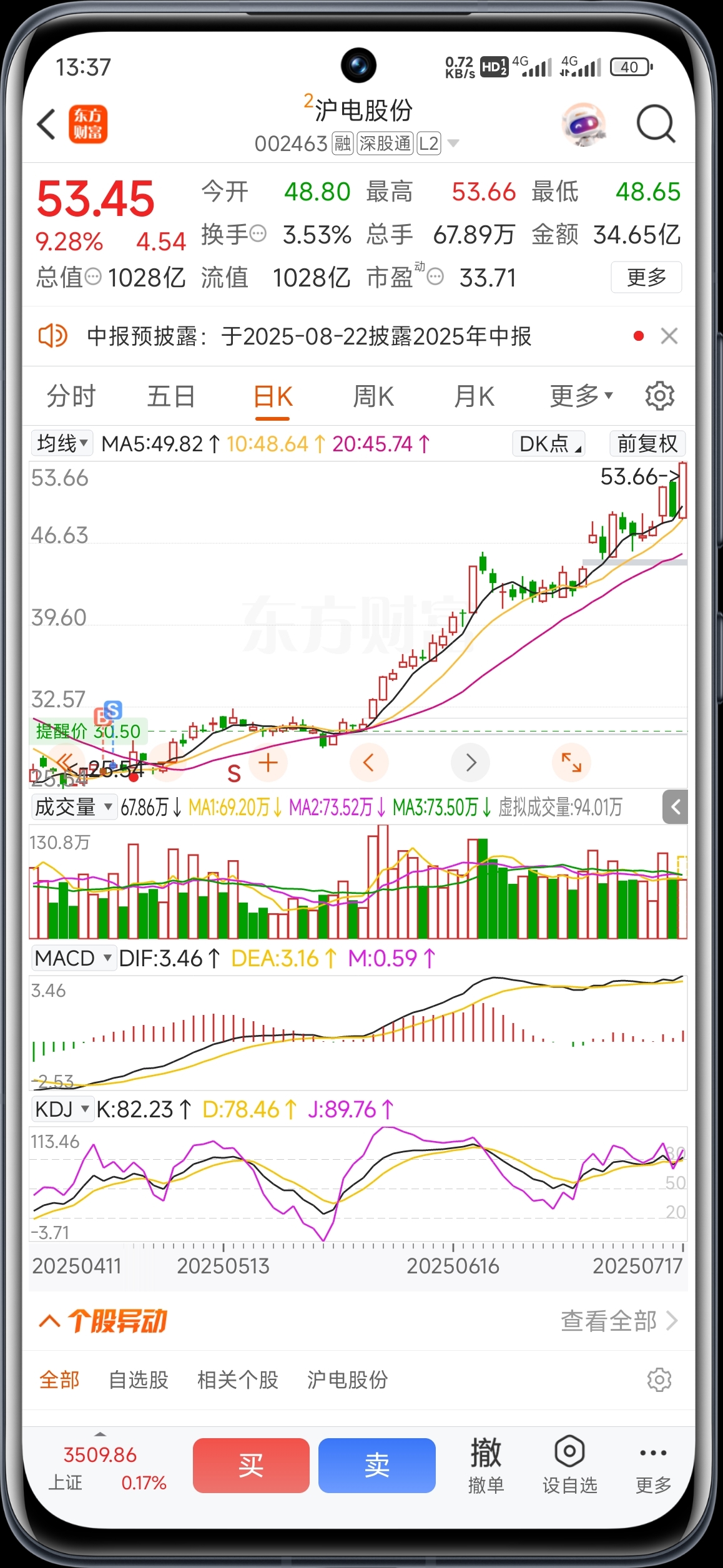Tap the speaker announcement icon

pos(52,336)
